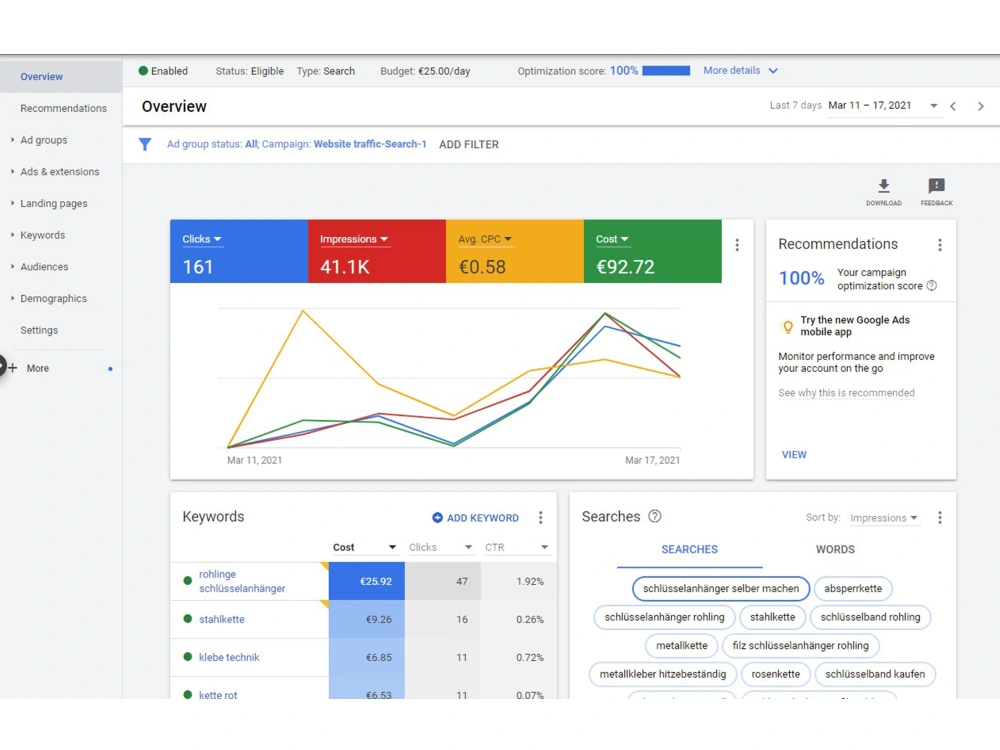Screen dimensions: 1000x750
Task: Click the €25.92 cost cell
Action: pyautogui.click(x=367, y=581)
